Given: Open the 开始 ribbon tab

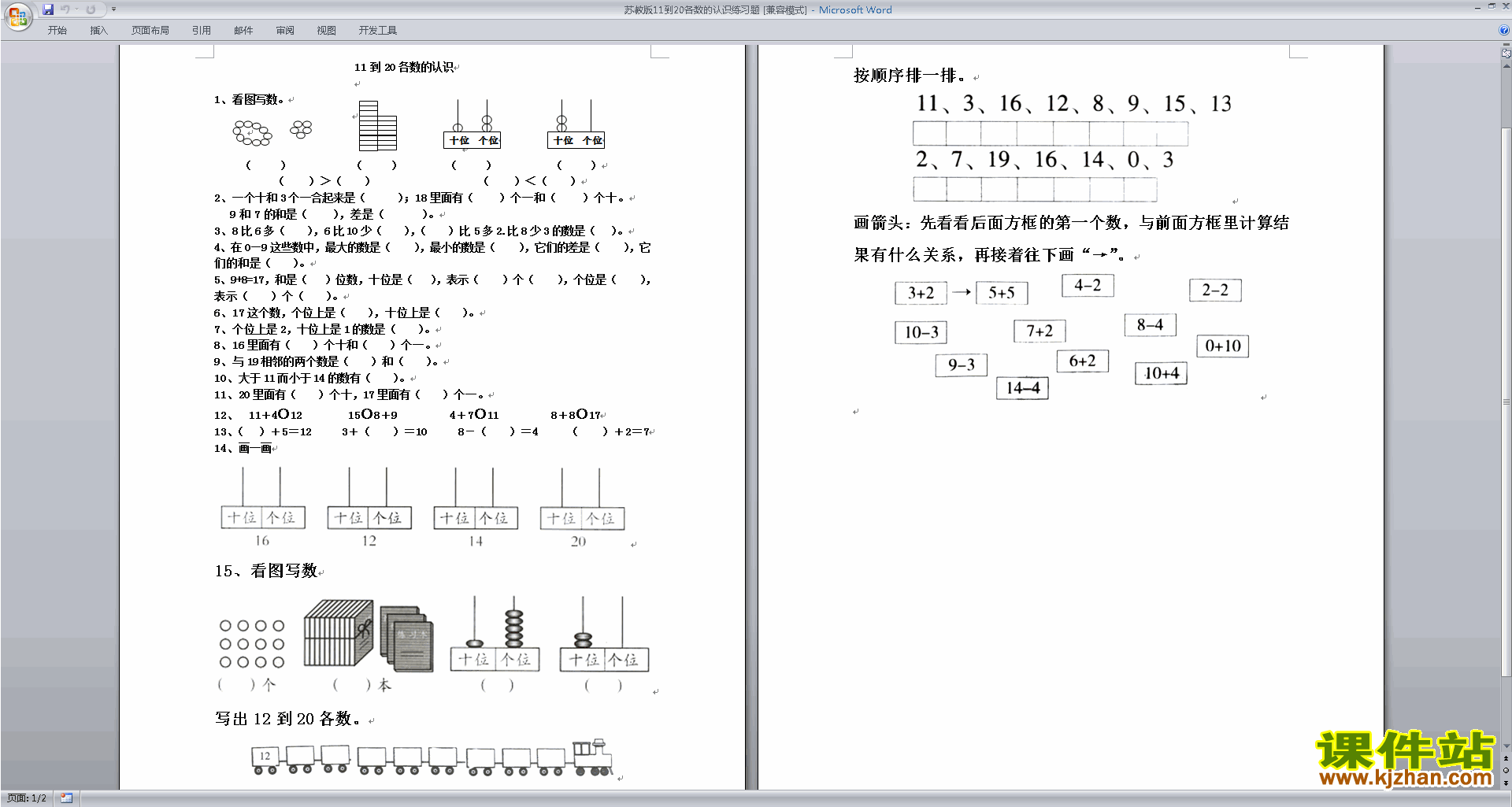Looking at the screenshot, I should (x=57, y=31).
